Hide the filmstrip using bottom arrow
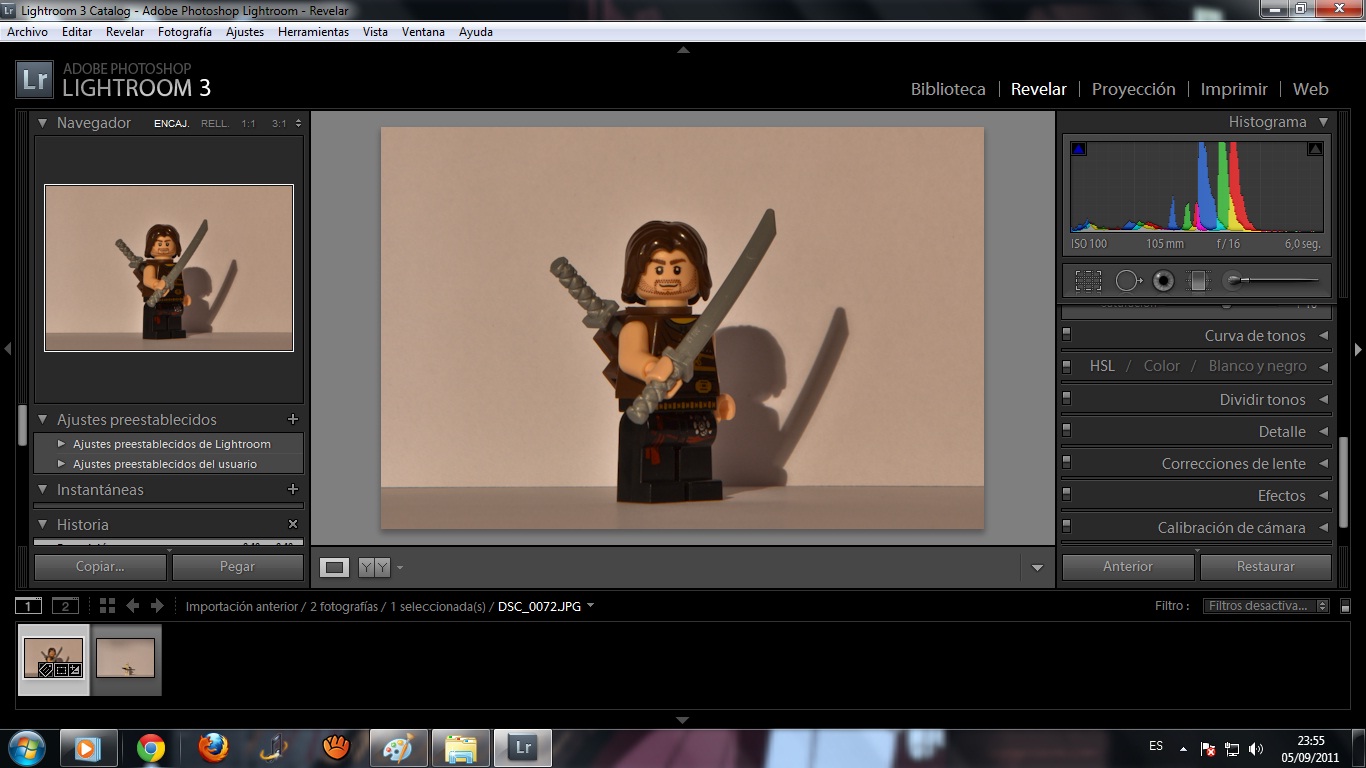The height and width of the screenshot is (768, 1366). tap(683, 720)
